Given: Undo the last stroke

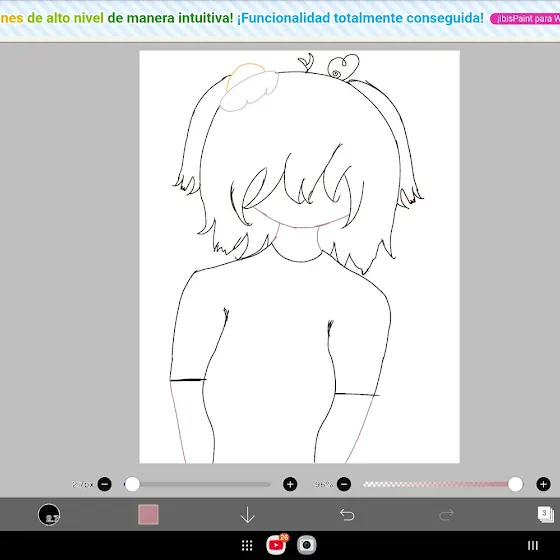Looking at the screenshot, I should point(347,515).
